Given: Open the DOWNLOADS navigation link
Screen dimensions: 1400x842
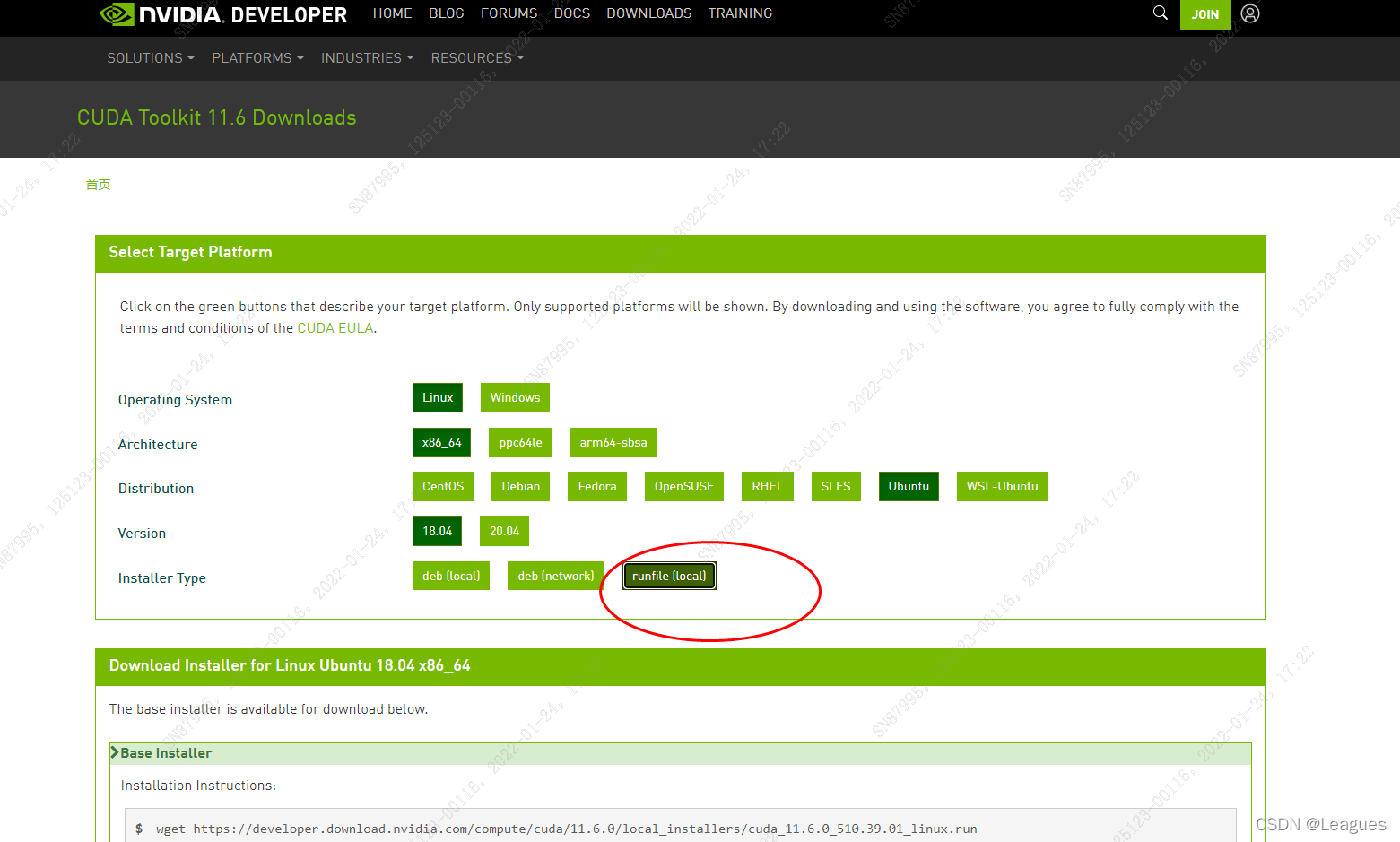Looking at the screenshot, I should (x=648, y=13).
